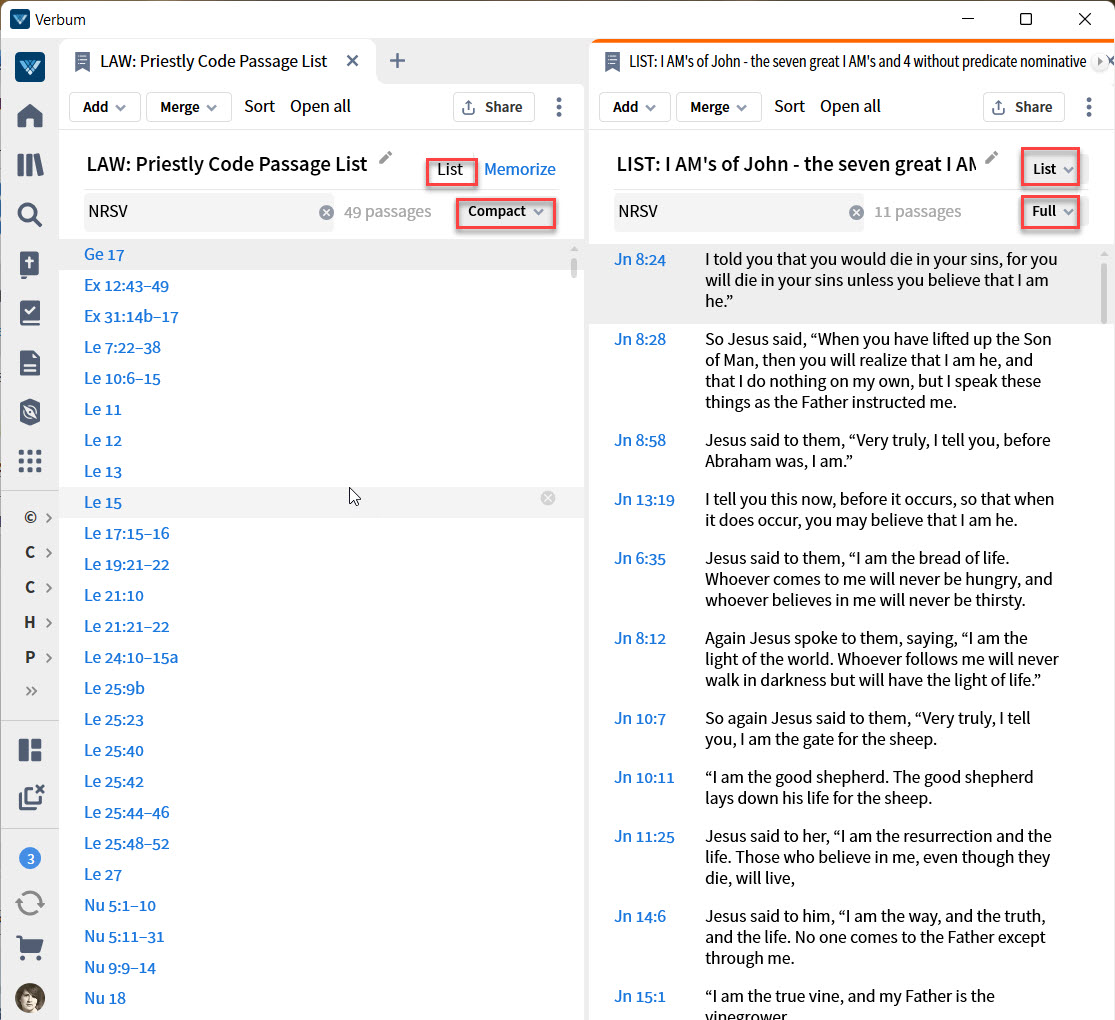
Task: Select List view in the left panel
Action: pyautogui.click(x=451, y=171)
